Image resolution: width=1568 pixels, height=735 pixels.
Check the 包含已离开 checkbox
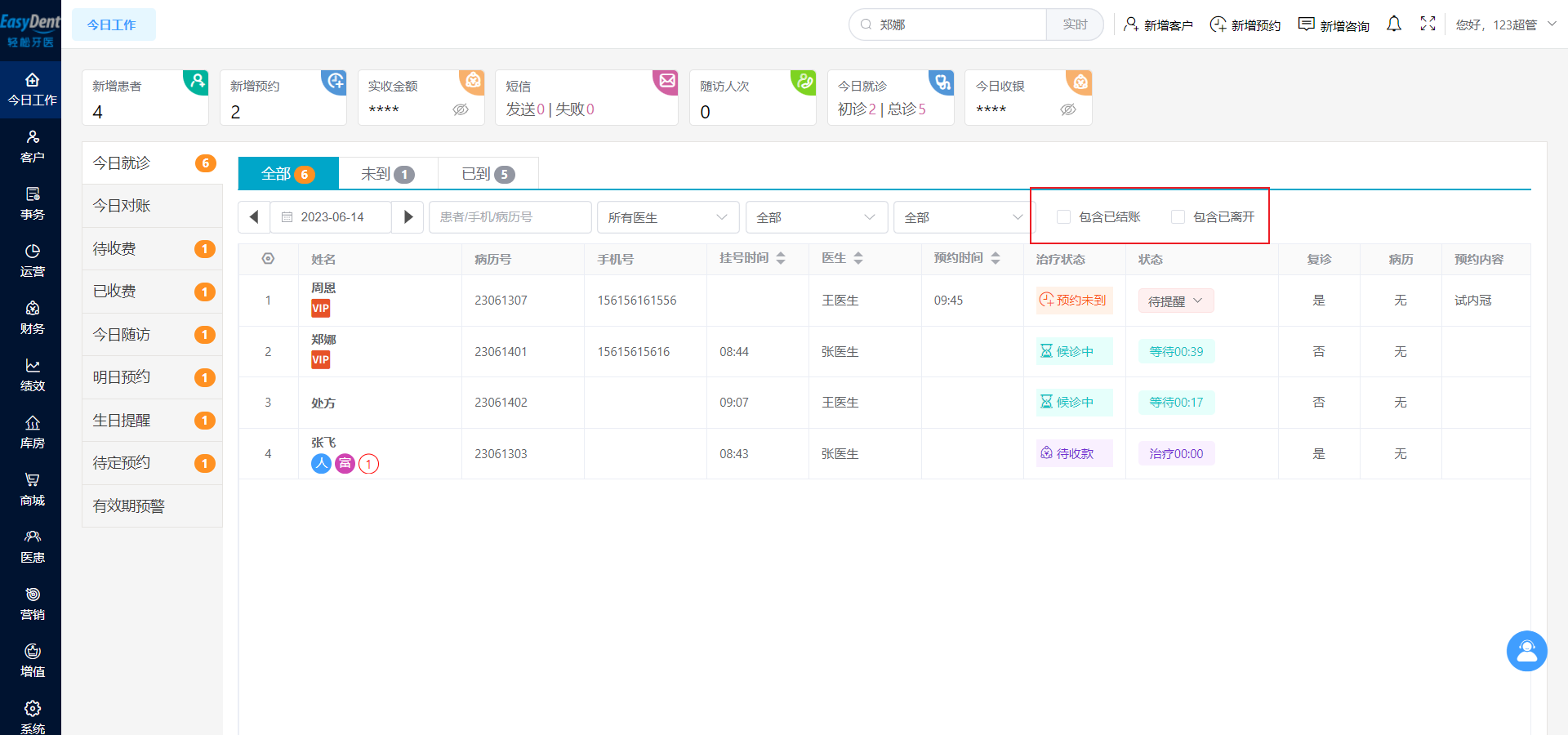[1178, 217]
